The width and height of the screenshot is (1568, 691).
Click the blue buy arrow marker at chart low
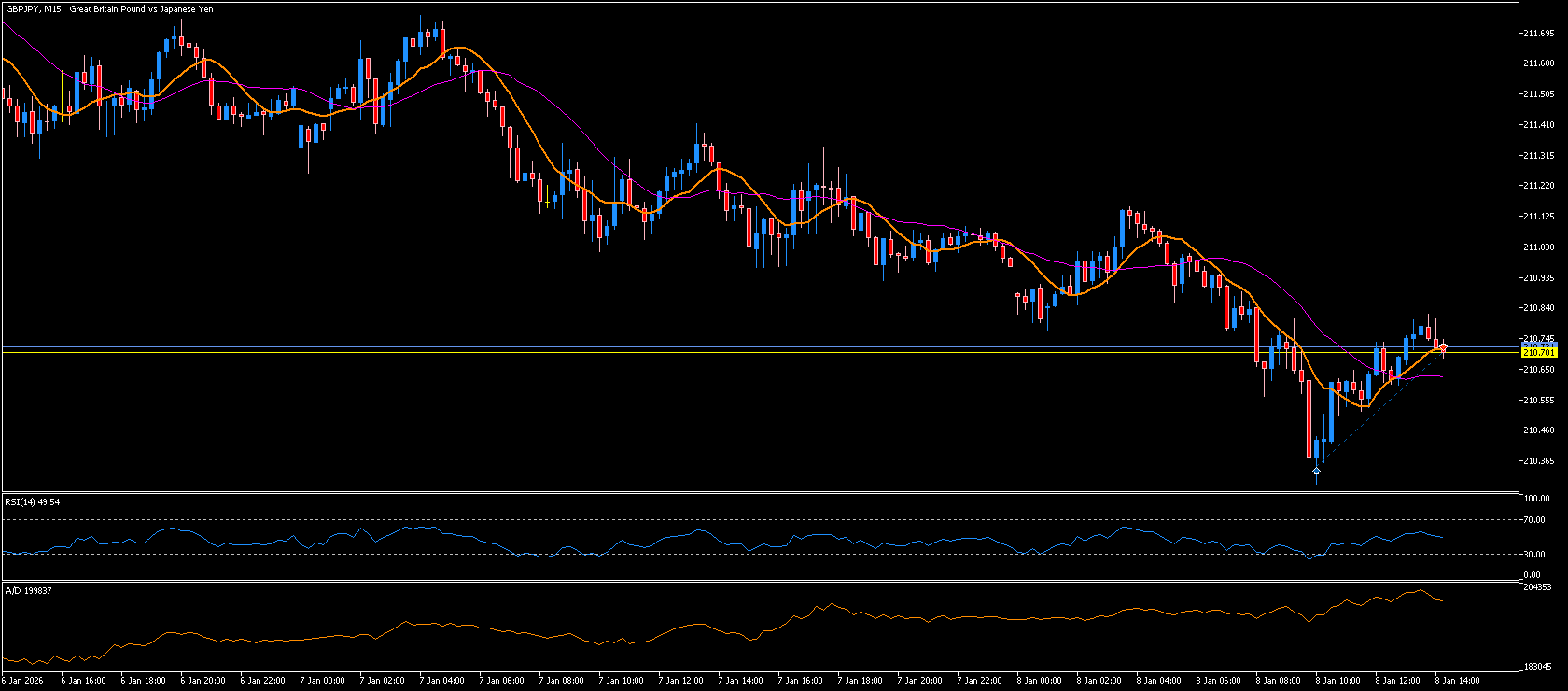[1316, 471]
